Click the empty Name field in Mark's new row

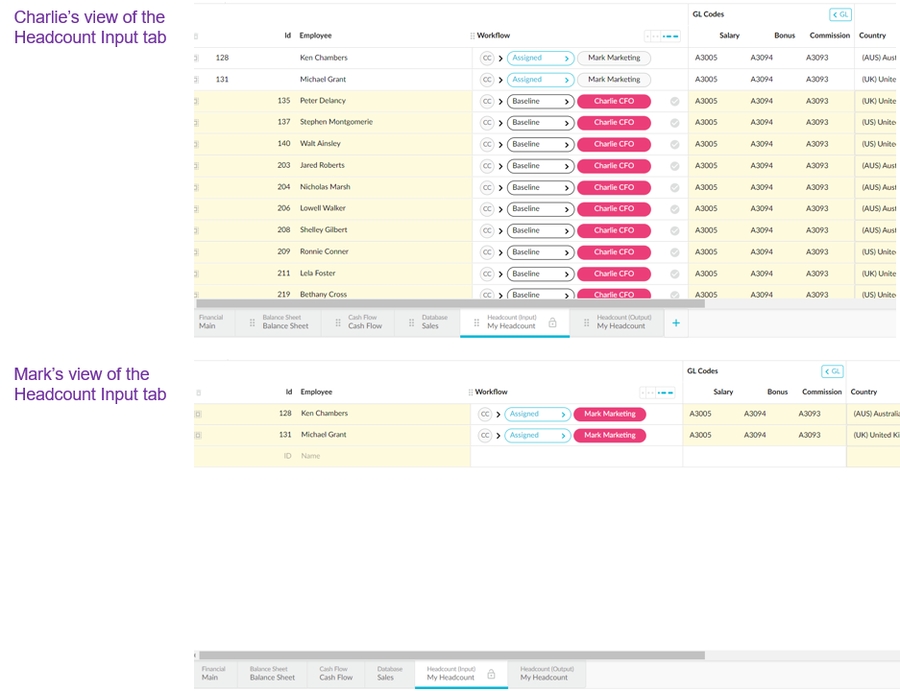click(311, 456)
